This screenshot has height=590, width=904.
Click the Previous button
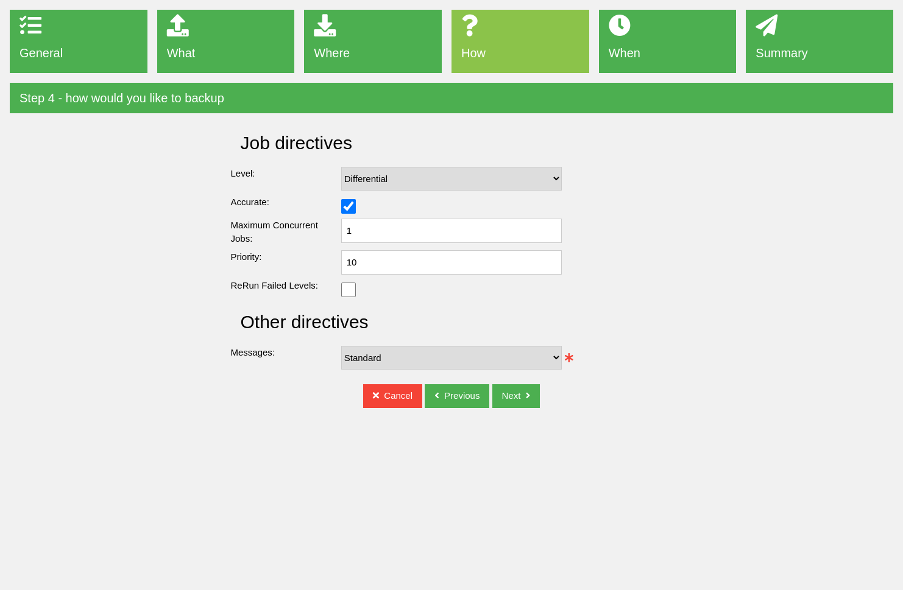[x=456, y=395]
